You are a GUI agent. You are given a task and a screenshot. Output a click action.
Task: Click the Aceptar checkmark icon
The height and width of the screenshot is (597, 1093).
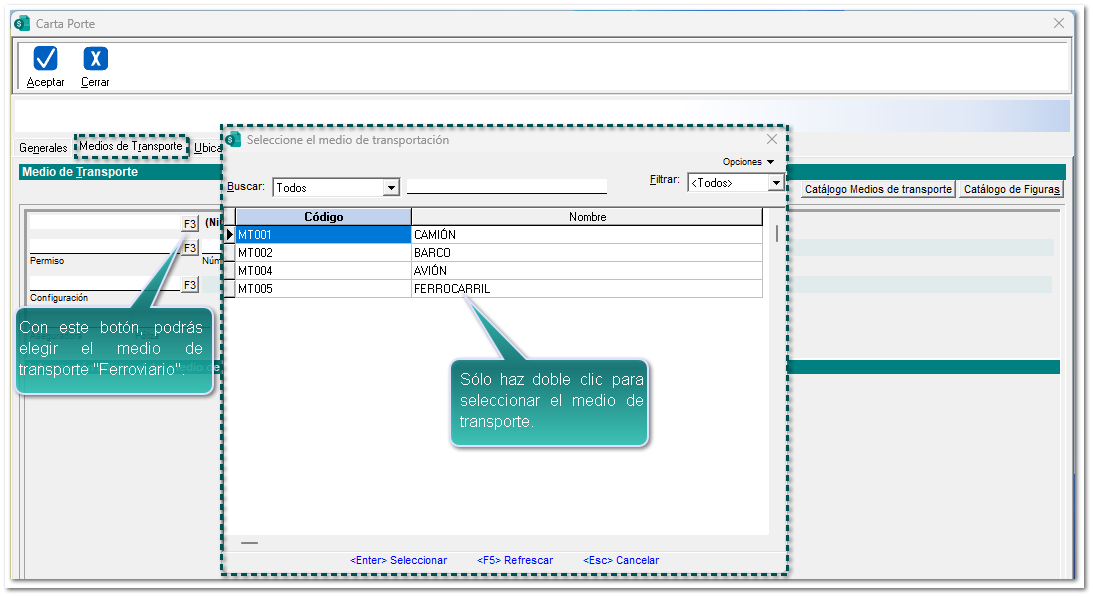45,59
